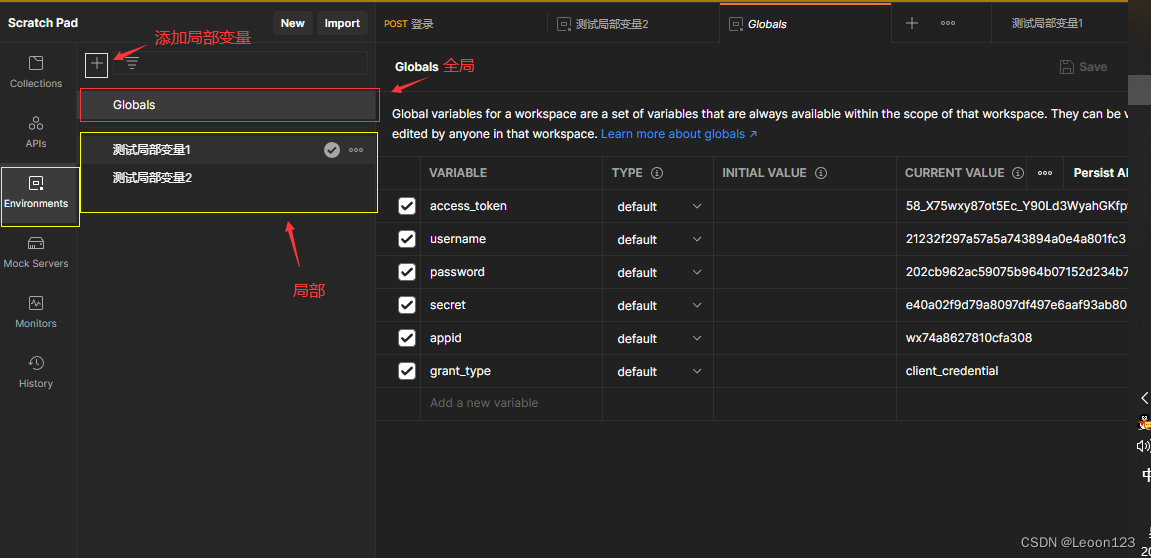This screenshot has width=1151, height=558.
Task: Open the variables table three-dot menu
Action: [x=1045, y=173]
